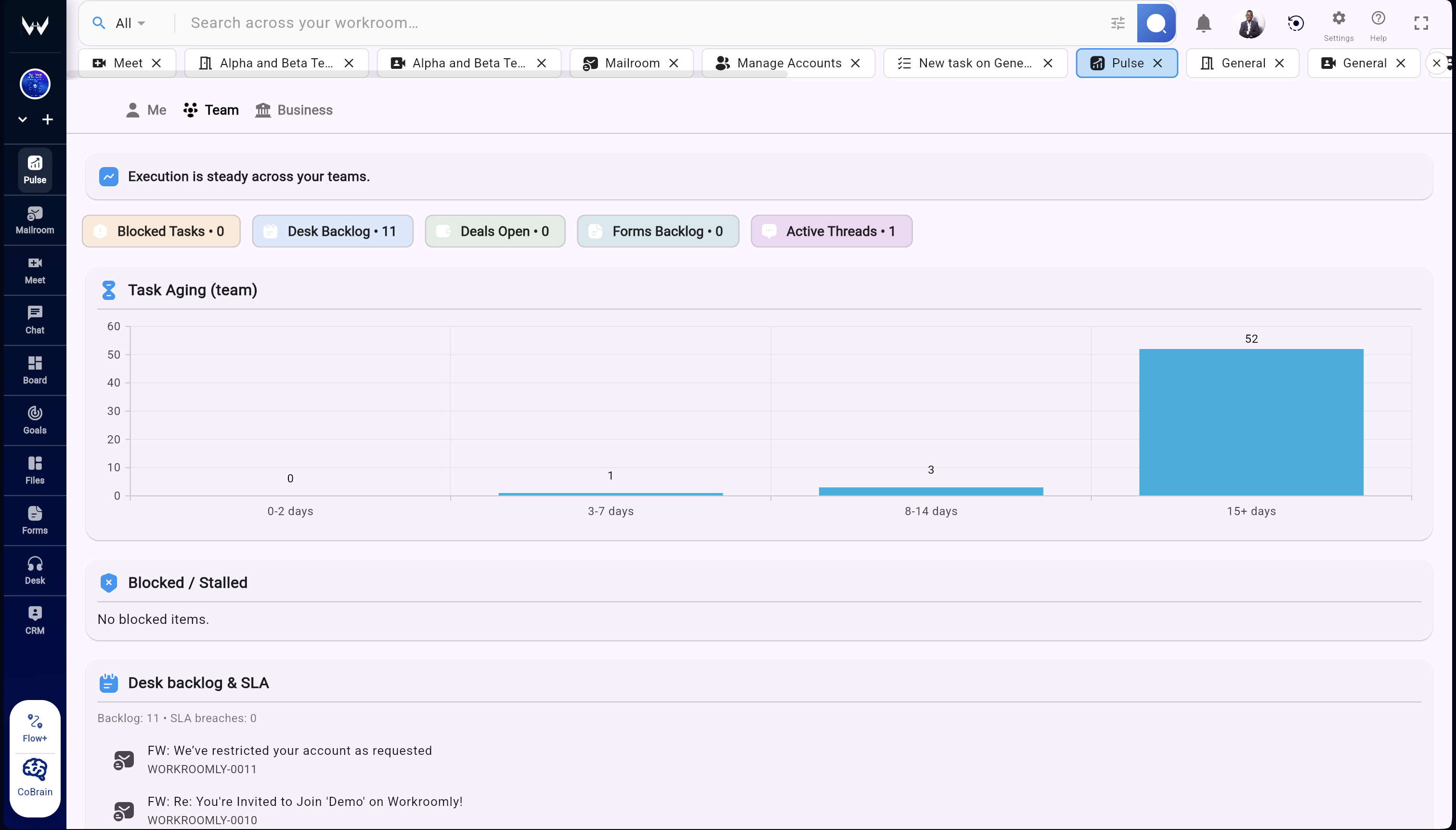This screenshot has height=830, width=1456.
Task: Expand the workspace switcher chevron
Action: tap(22, 119)
